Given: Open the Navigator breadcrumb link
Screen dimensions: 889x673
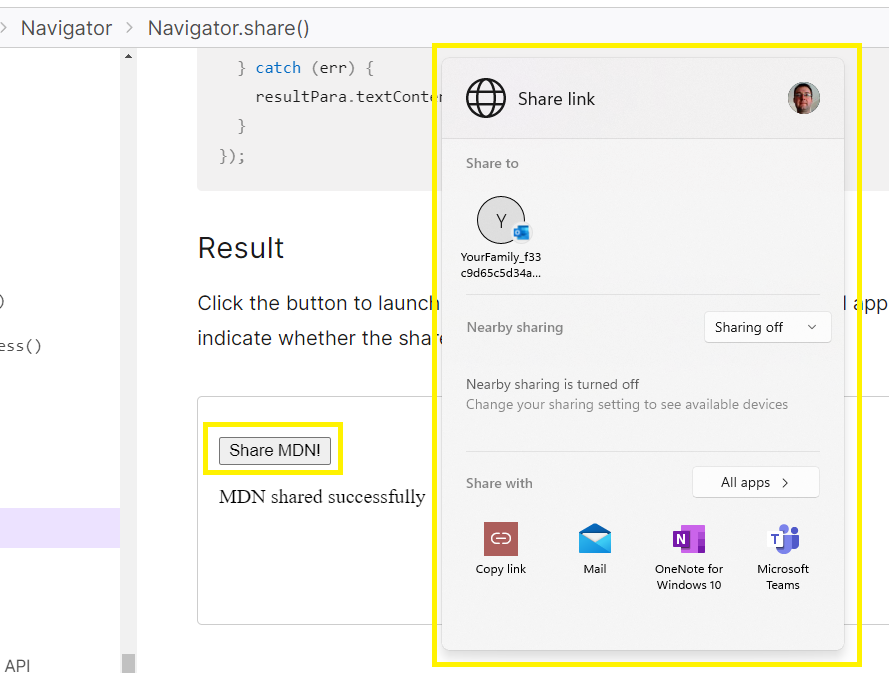Looking at the screenshot, I should click(66, 28).
